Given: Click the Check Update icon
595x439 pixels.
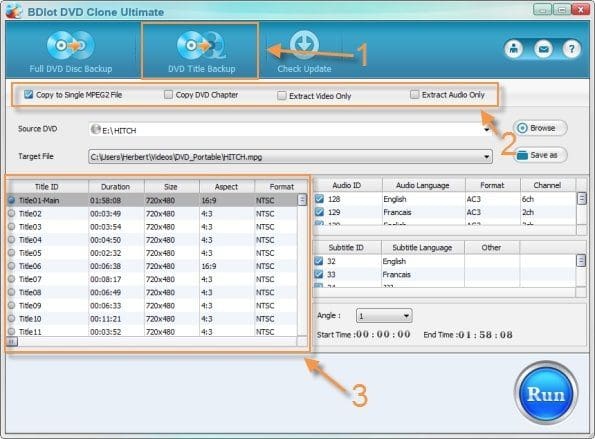Looking at the screenshot, I should point(304,44).
